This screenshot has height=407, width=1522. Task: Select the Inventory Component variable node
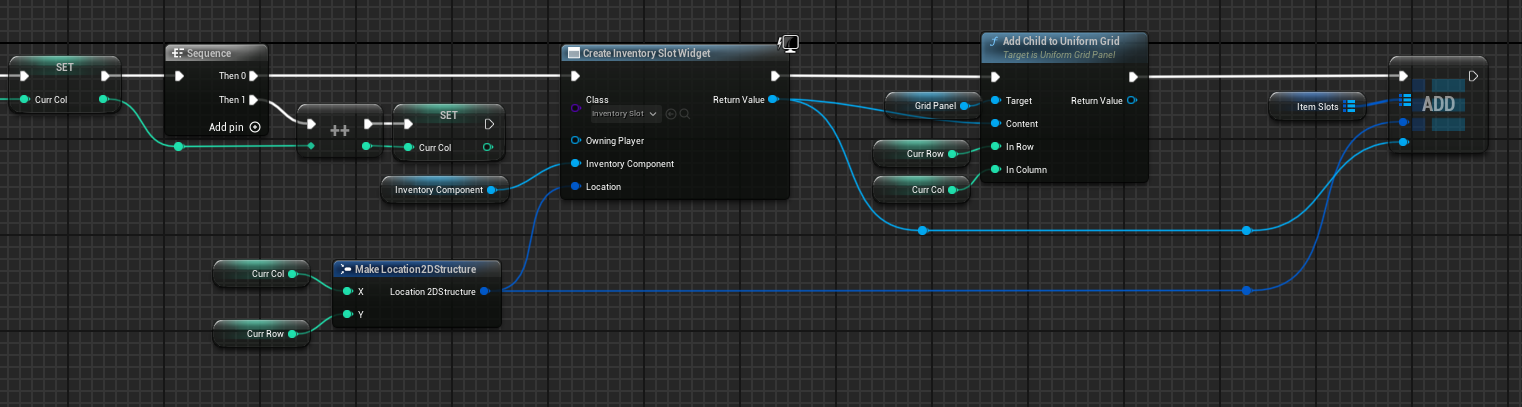point(445,189)
